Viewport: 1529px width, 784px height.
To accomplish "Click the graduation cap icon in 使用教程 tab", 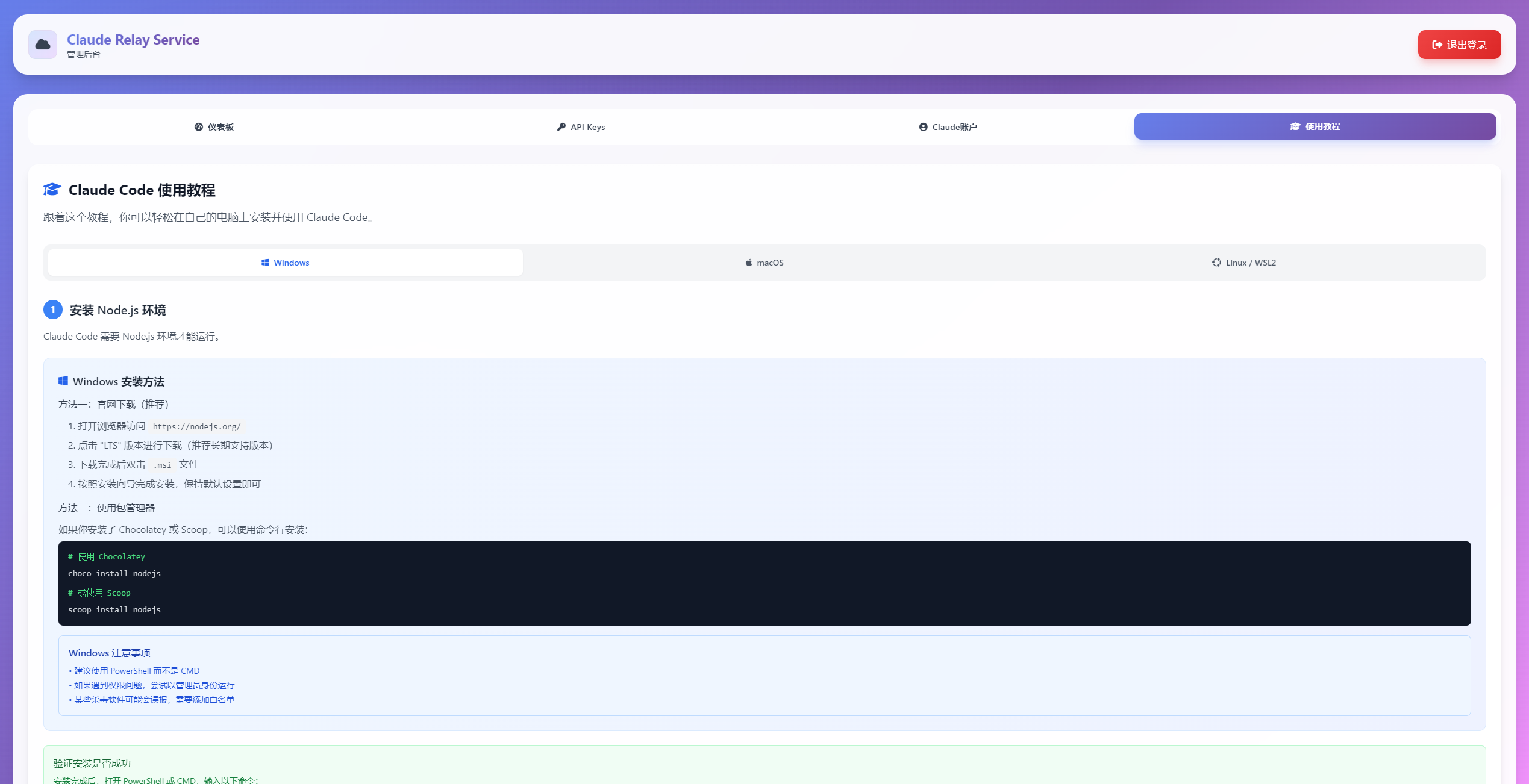I will 1295,126.
